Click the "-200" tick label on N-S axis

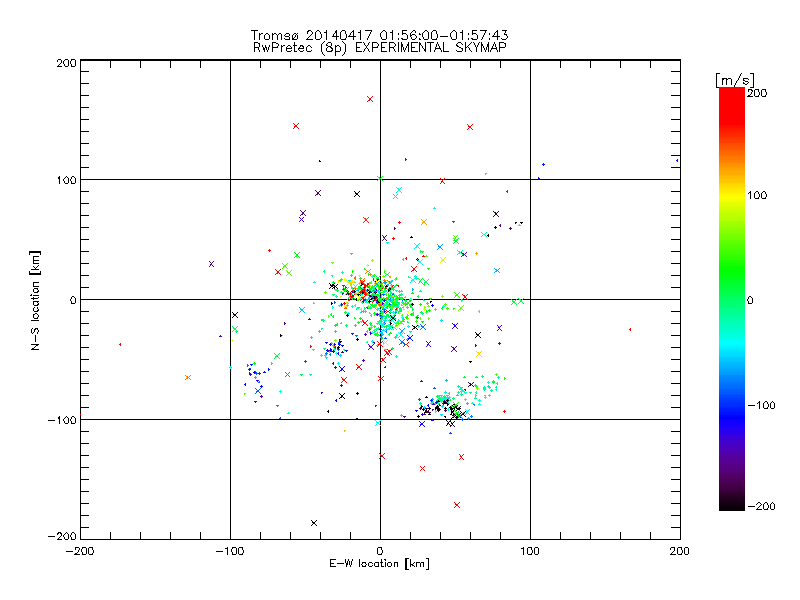coord(62,536)
